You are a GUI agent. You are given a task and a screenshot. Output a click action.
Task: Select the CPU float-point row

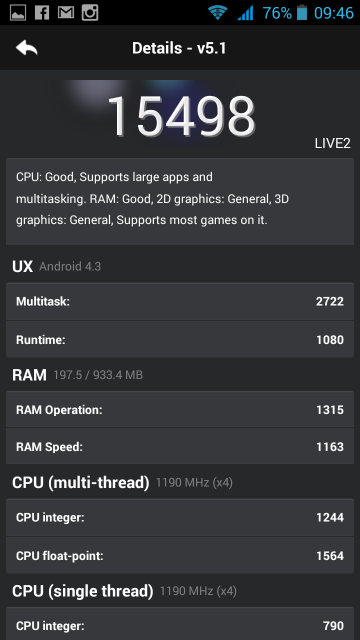(x=180, y=556)
